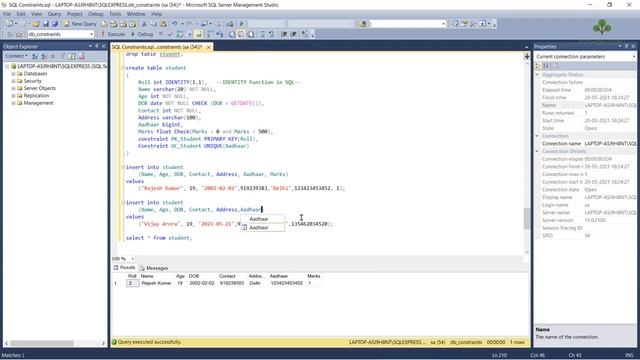Image resolution: width=640 pixels, height=360 pixels.
Task: Expand the Server Objects node
Action: 13,89
